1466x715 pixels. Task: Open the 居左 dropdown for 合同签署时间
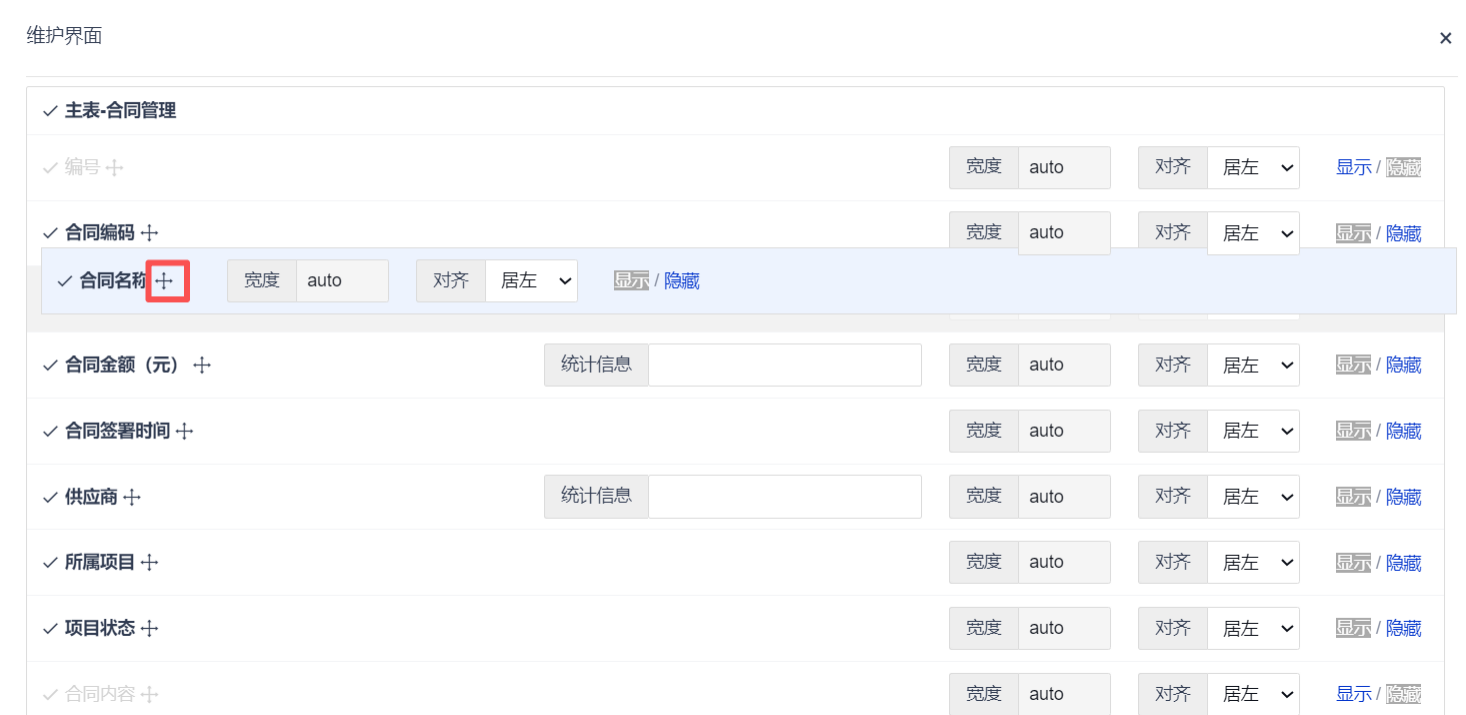(x=1253, y=430)
